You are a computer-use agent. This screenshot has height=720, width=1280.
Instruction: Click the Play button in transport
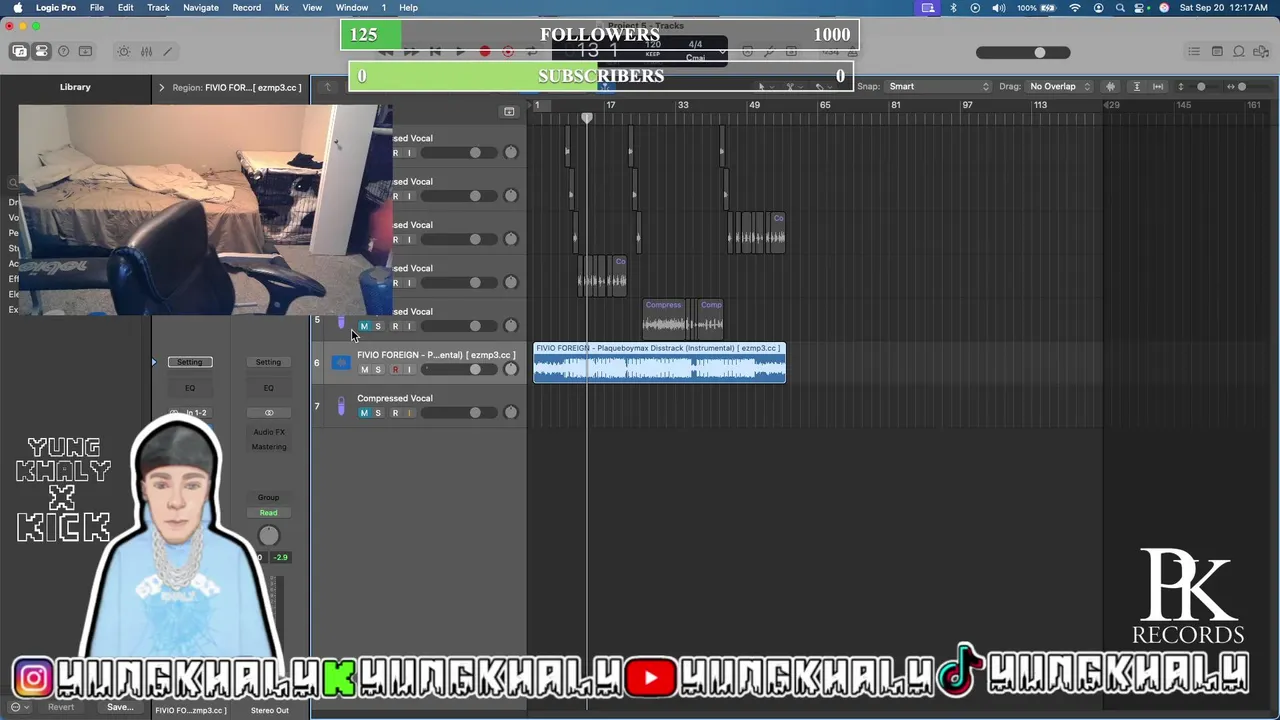point(460,51)
